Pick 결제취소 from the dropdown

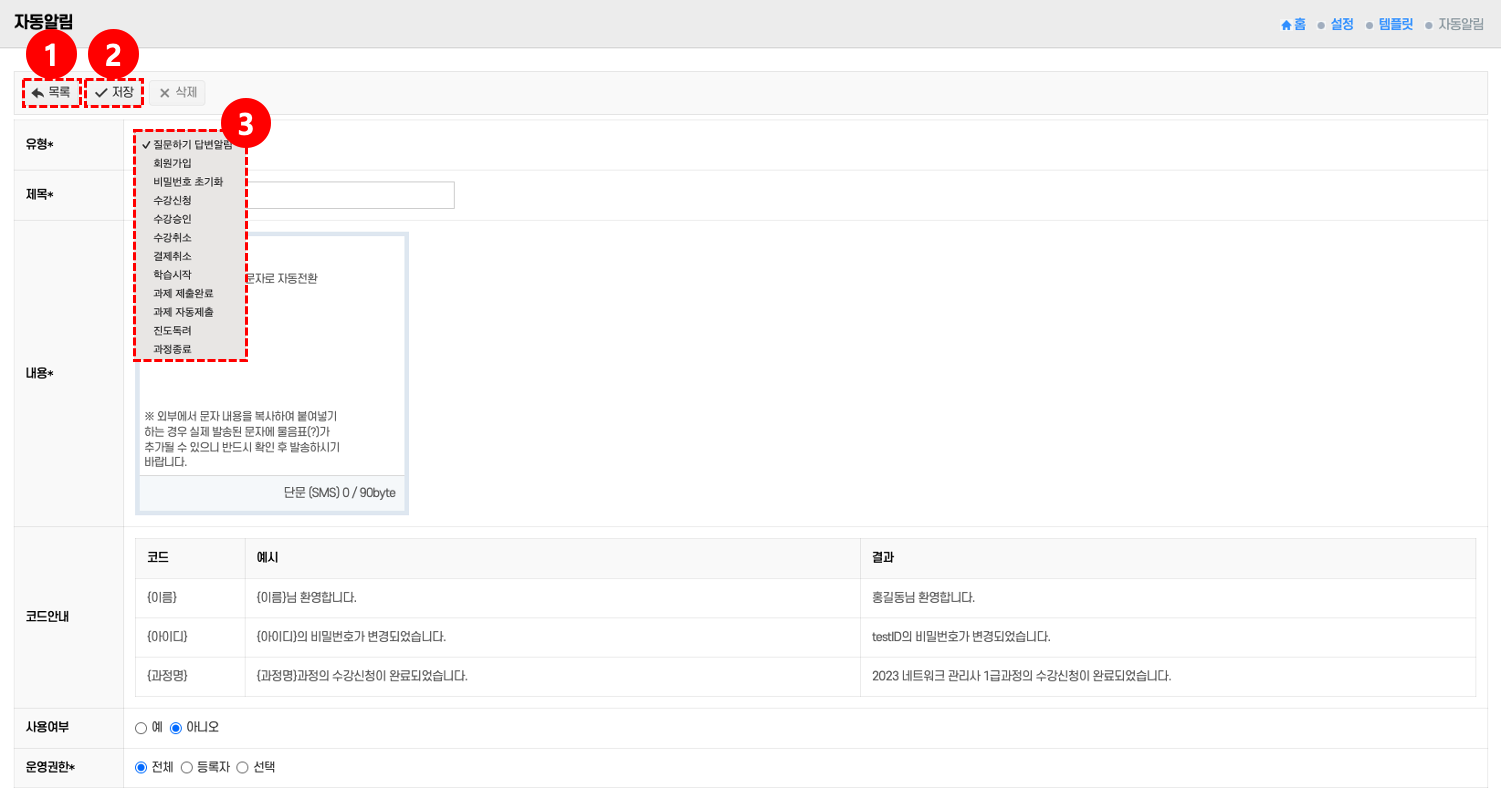172,256
